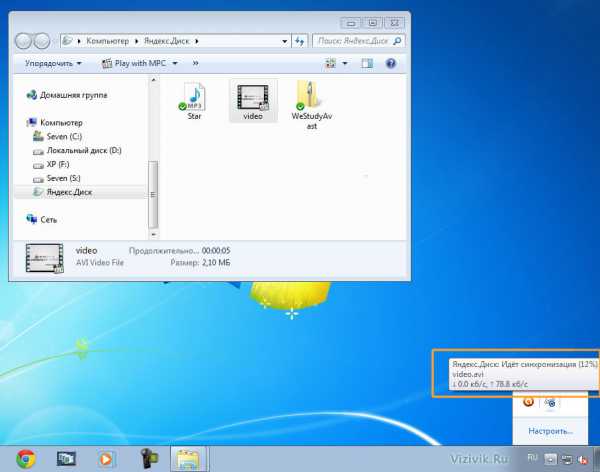
Task: Click the search magnifier icon
Action: pos(397,41)
